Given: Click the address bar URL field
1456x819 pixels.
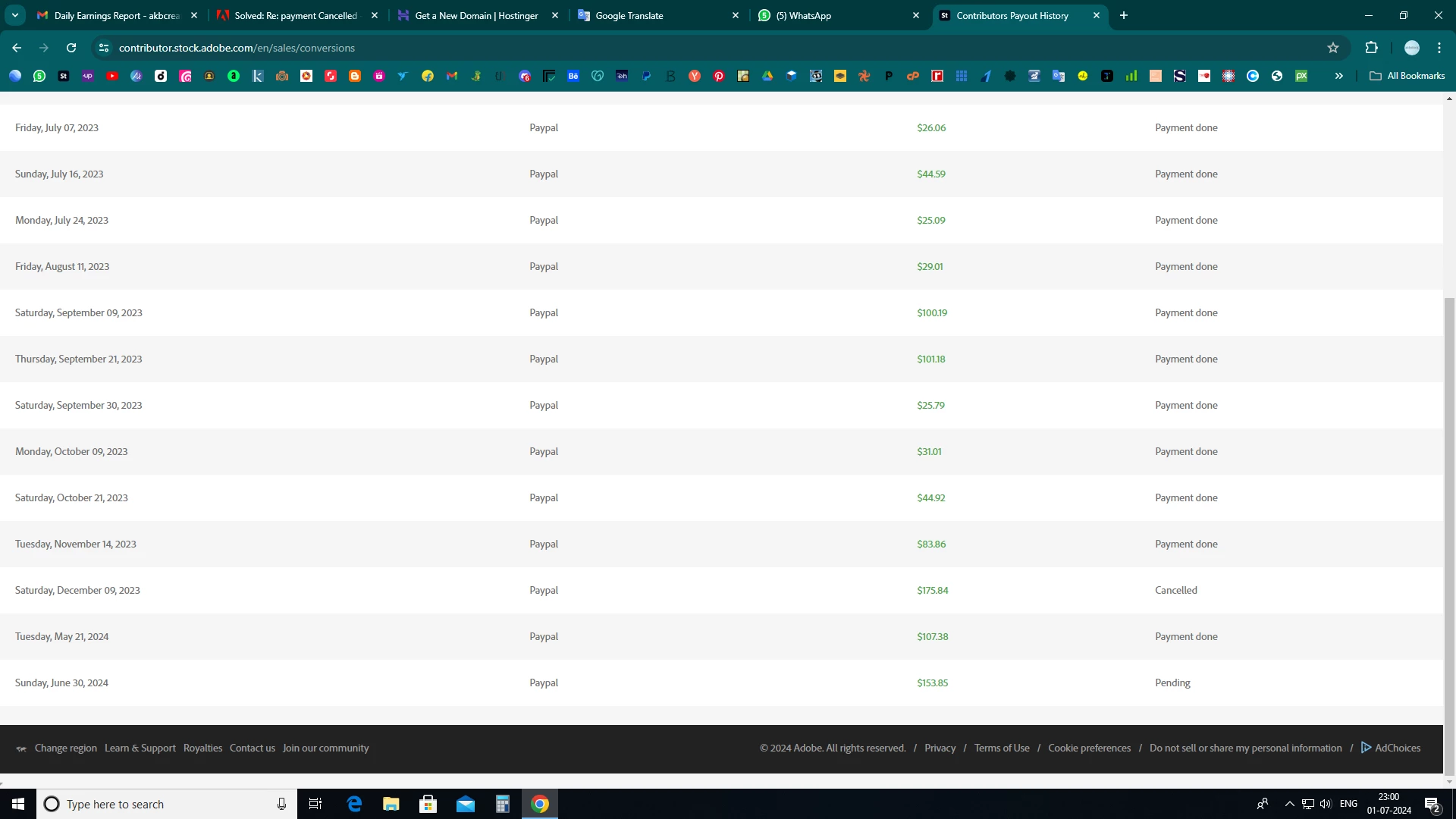Looking at the screenshot, I should coord(531,48).
